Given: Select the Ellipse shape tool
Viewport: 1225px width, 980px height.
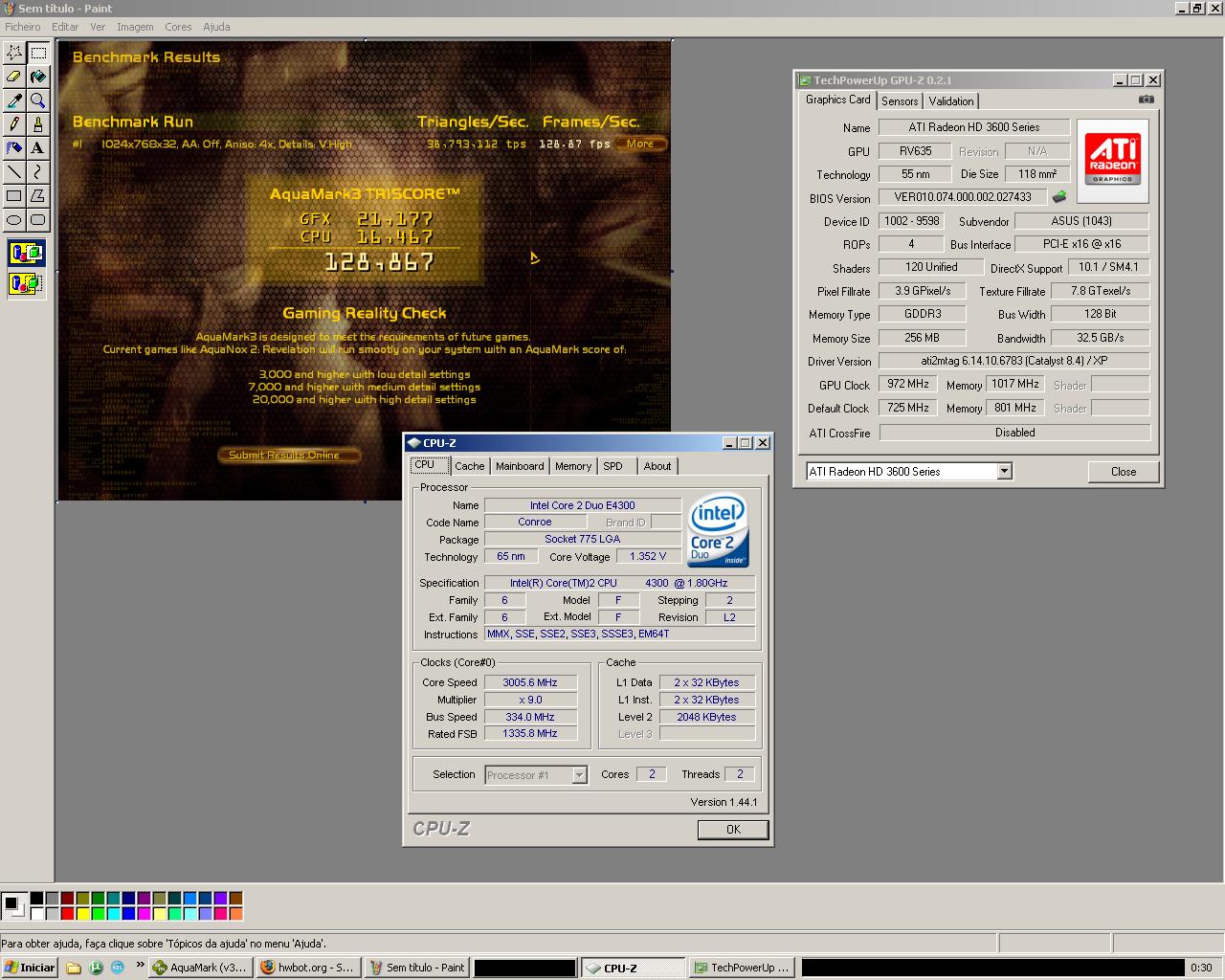Looking at the screenshot, I should pos(14,219).
